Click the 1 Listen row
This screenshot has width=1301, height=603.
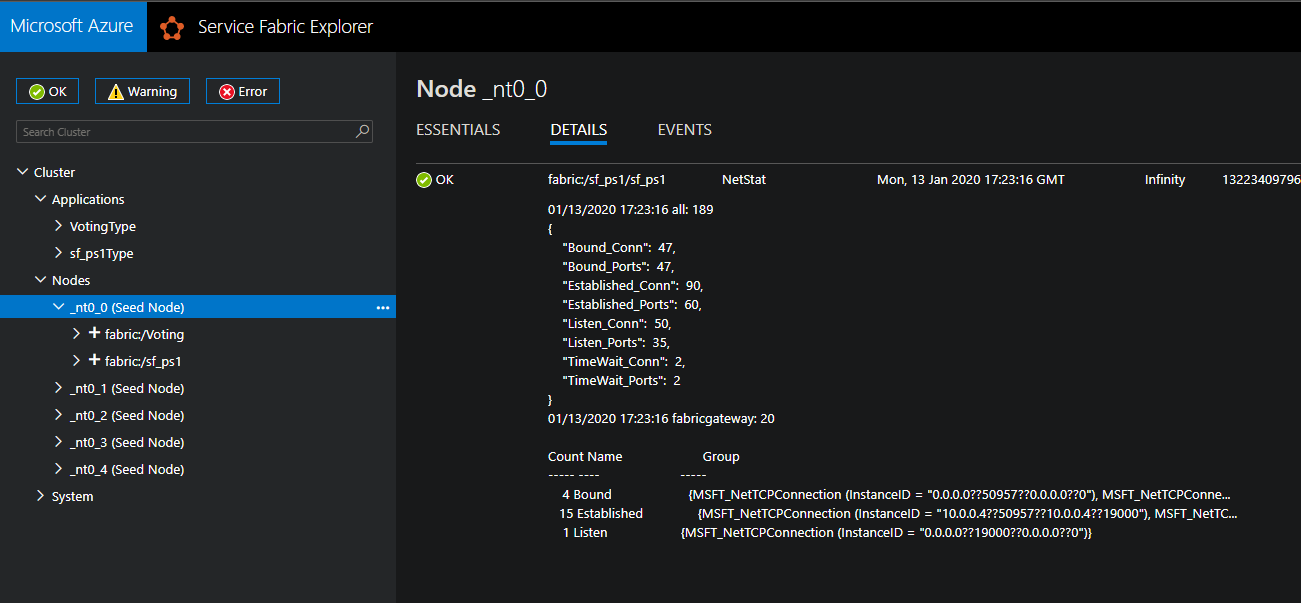[x=827, y=532]
